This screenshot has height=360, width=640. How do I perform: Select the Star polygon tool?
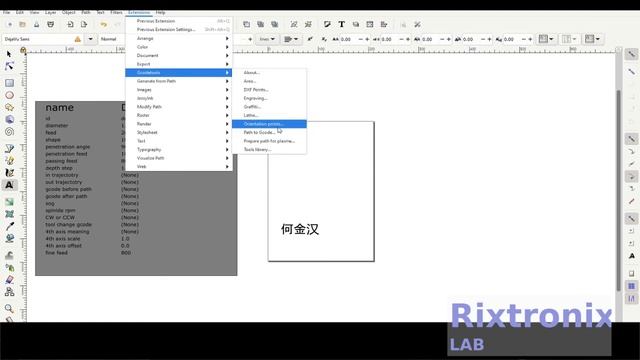click(x=9, y=107)
